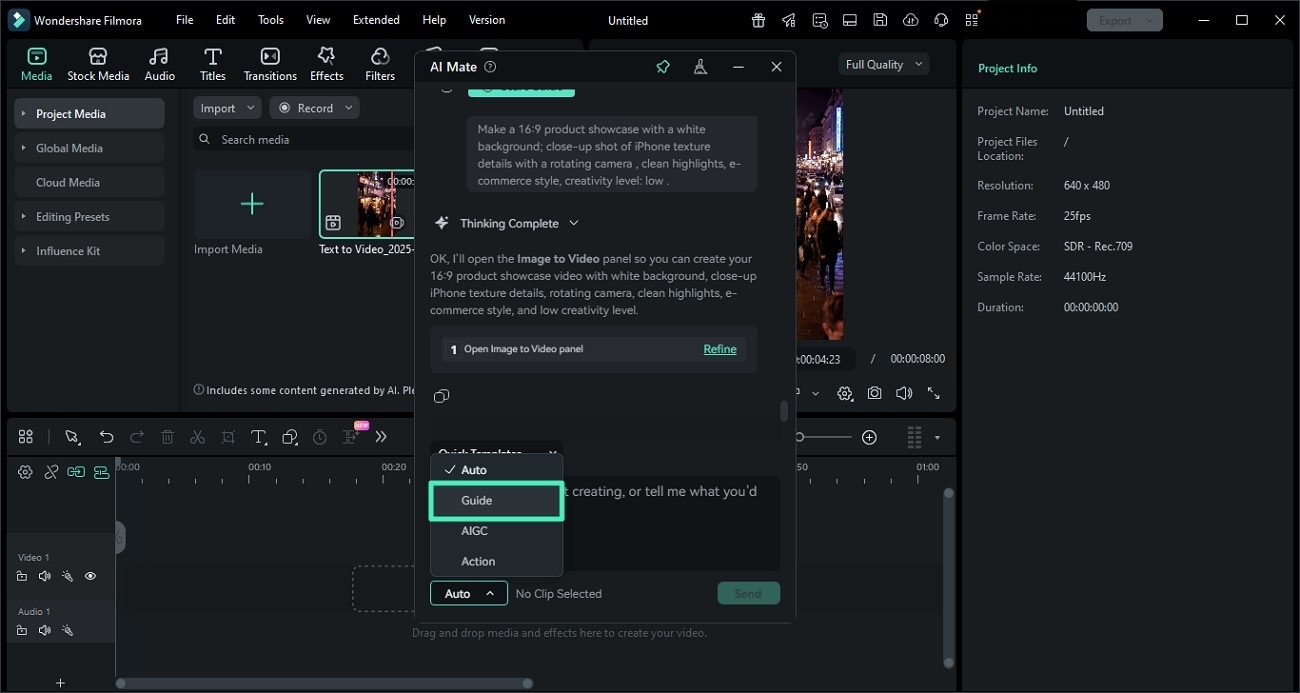
Task: Click the shapes overlay tool icon
Action: pos(289,437)
